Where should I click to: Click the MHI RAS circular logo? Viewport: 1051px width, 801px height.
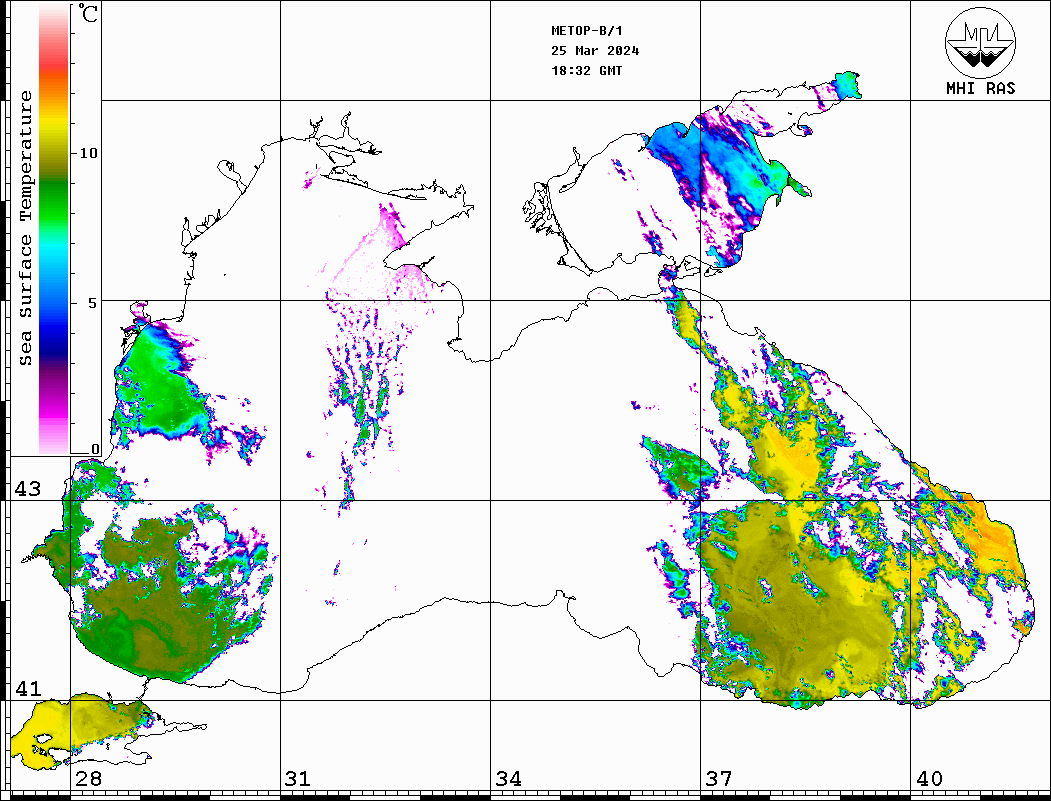[980, 42]
